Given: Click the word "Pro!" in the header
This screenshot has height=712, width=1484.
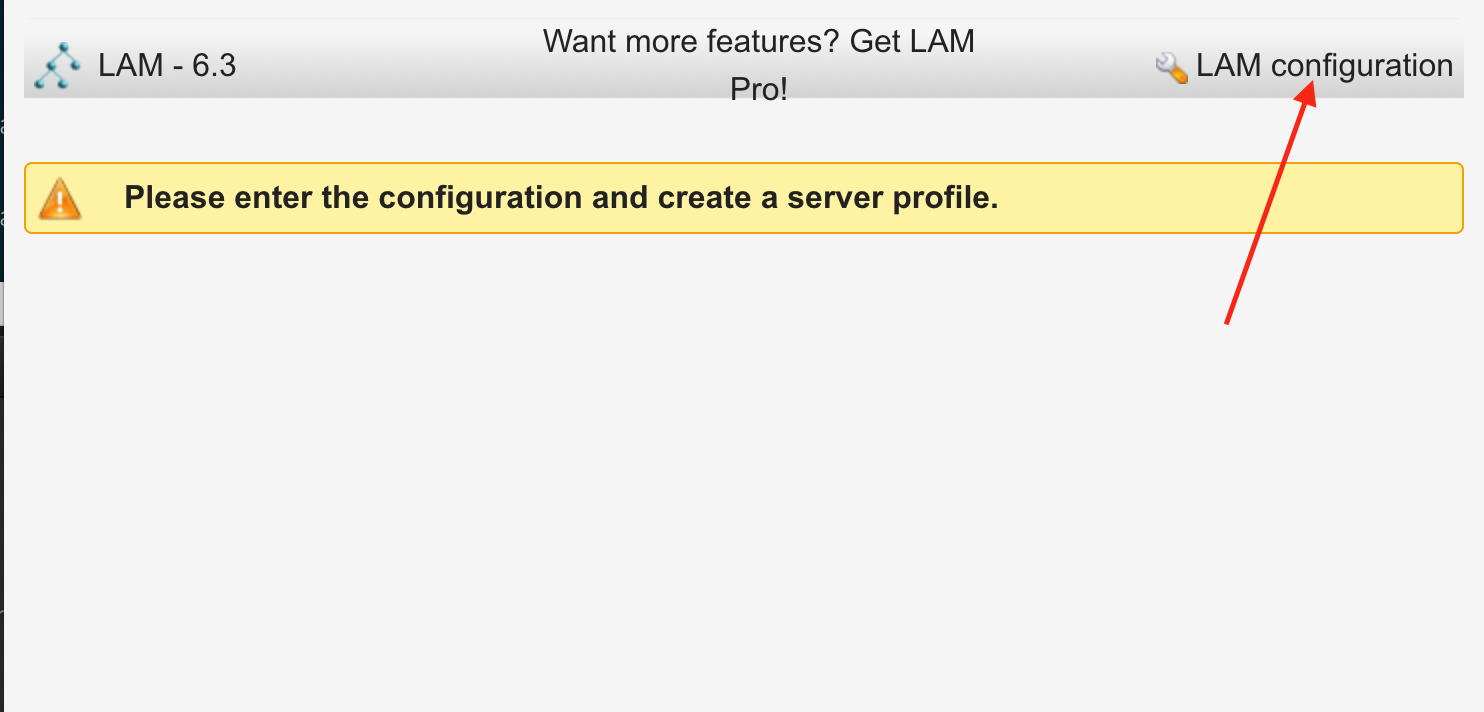Looking at the screenshot, I should click(x=759, y=90).
